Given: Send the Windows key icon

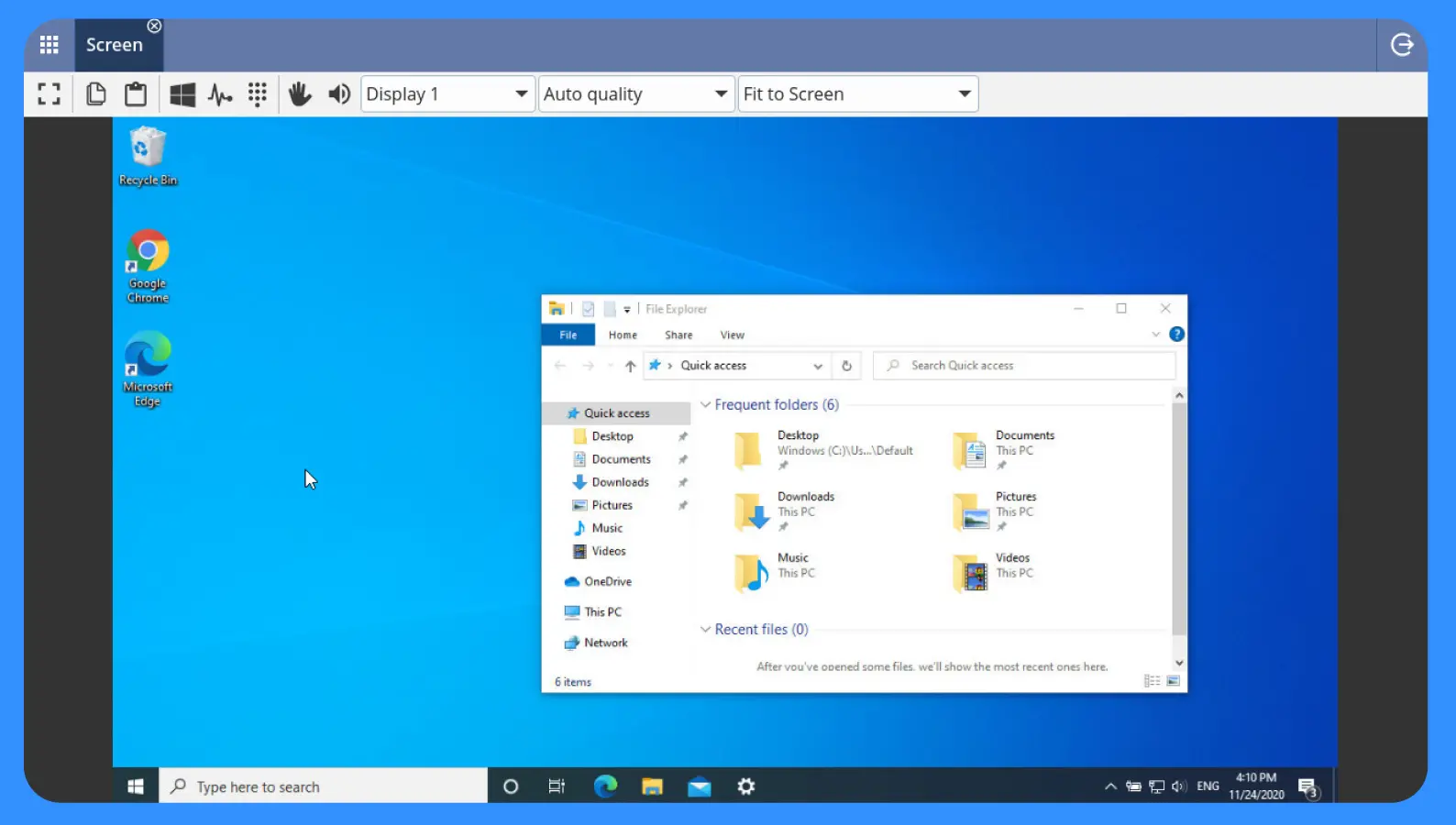Looking at the screenshot, I should click(x=182, y=93).
